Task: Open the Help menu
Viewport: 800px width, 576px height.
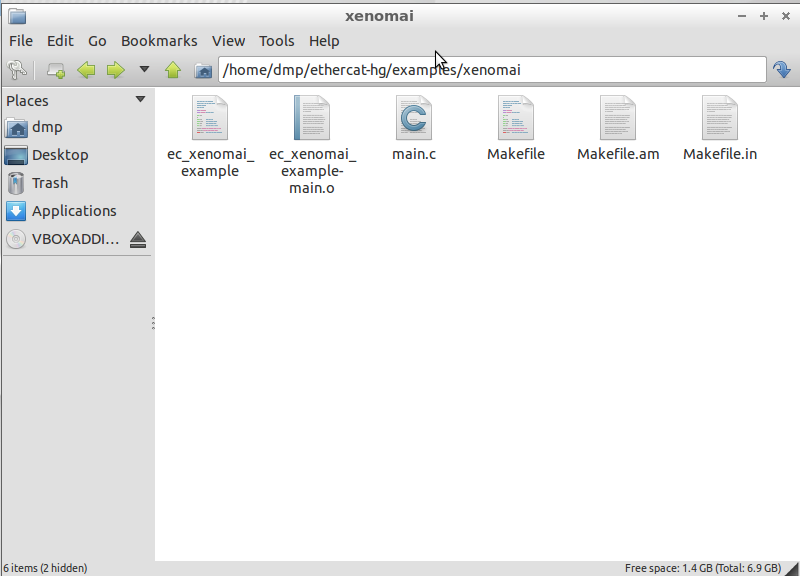Action: pyautogui.click(x=323, y=41)
